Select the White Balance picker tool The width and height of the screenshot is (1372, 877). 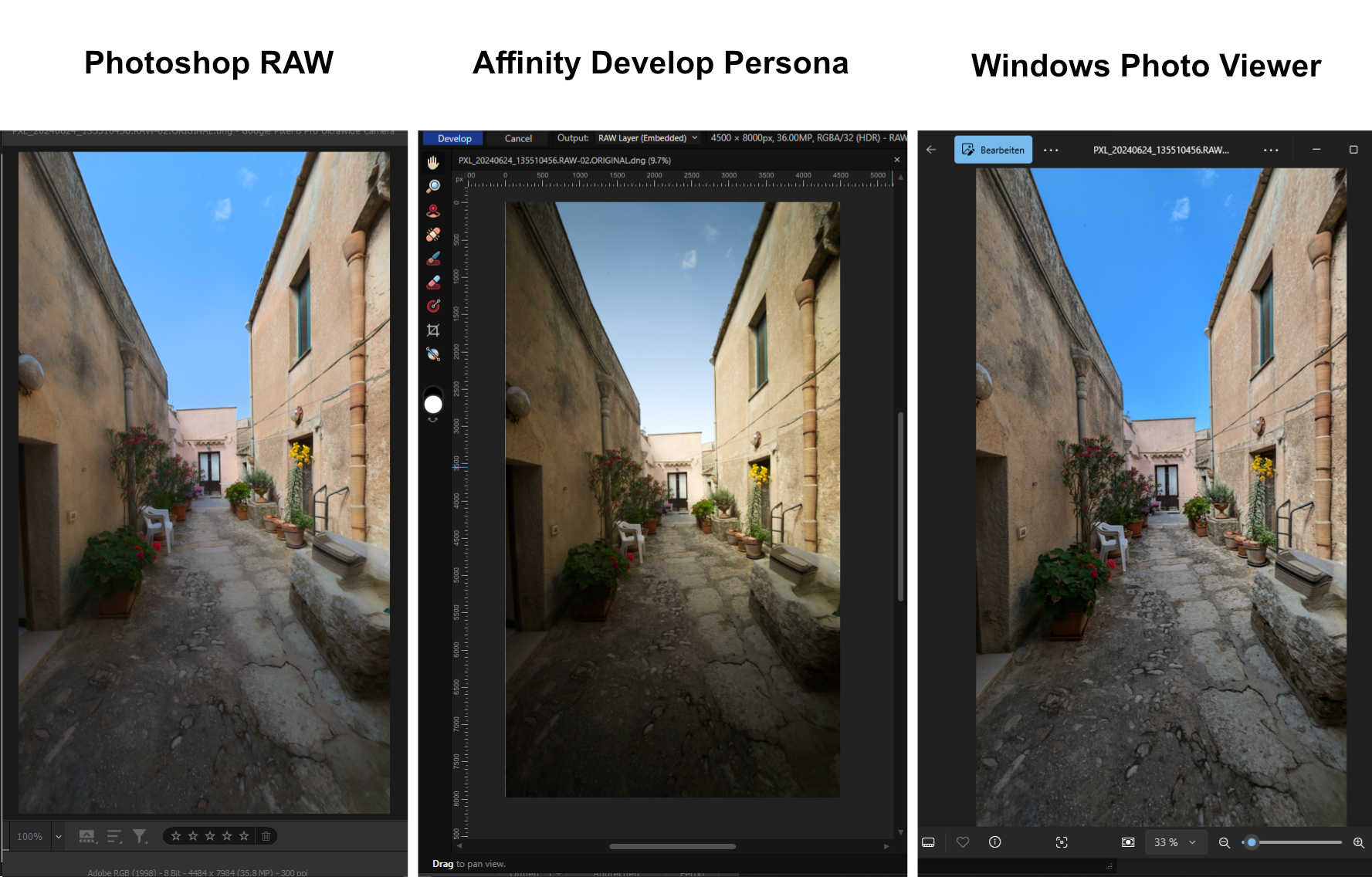click(433, 354)
